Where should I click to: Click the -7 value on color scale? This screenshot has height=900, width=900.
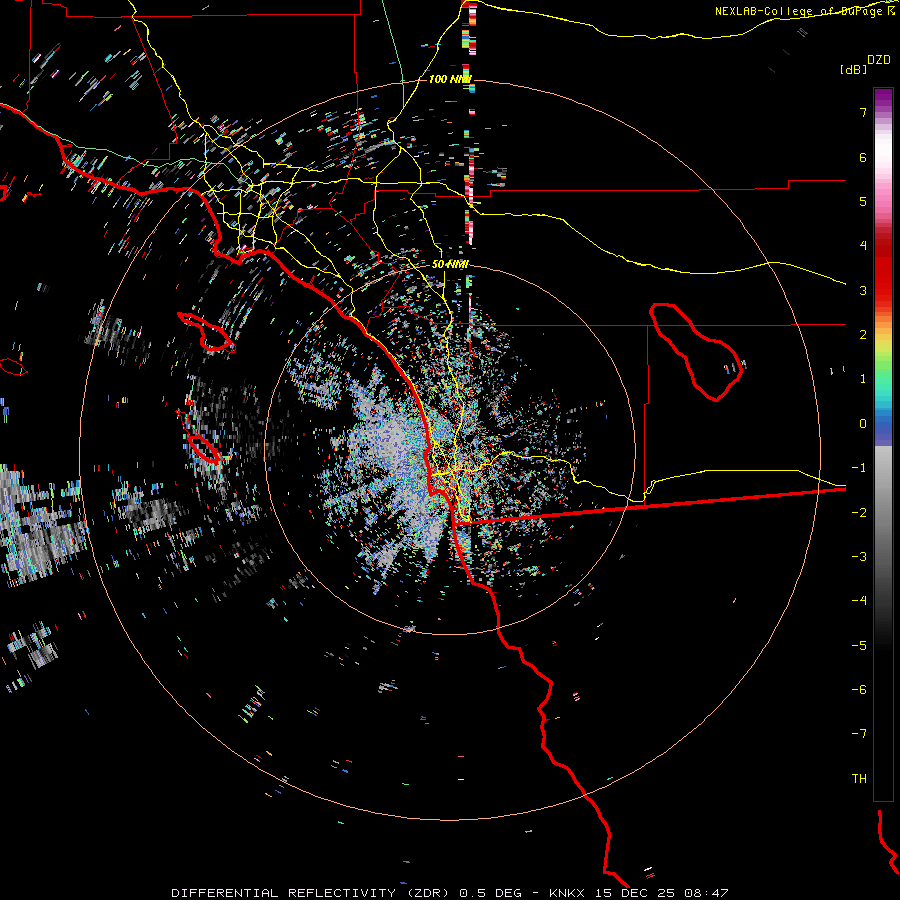[859, 734]
